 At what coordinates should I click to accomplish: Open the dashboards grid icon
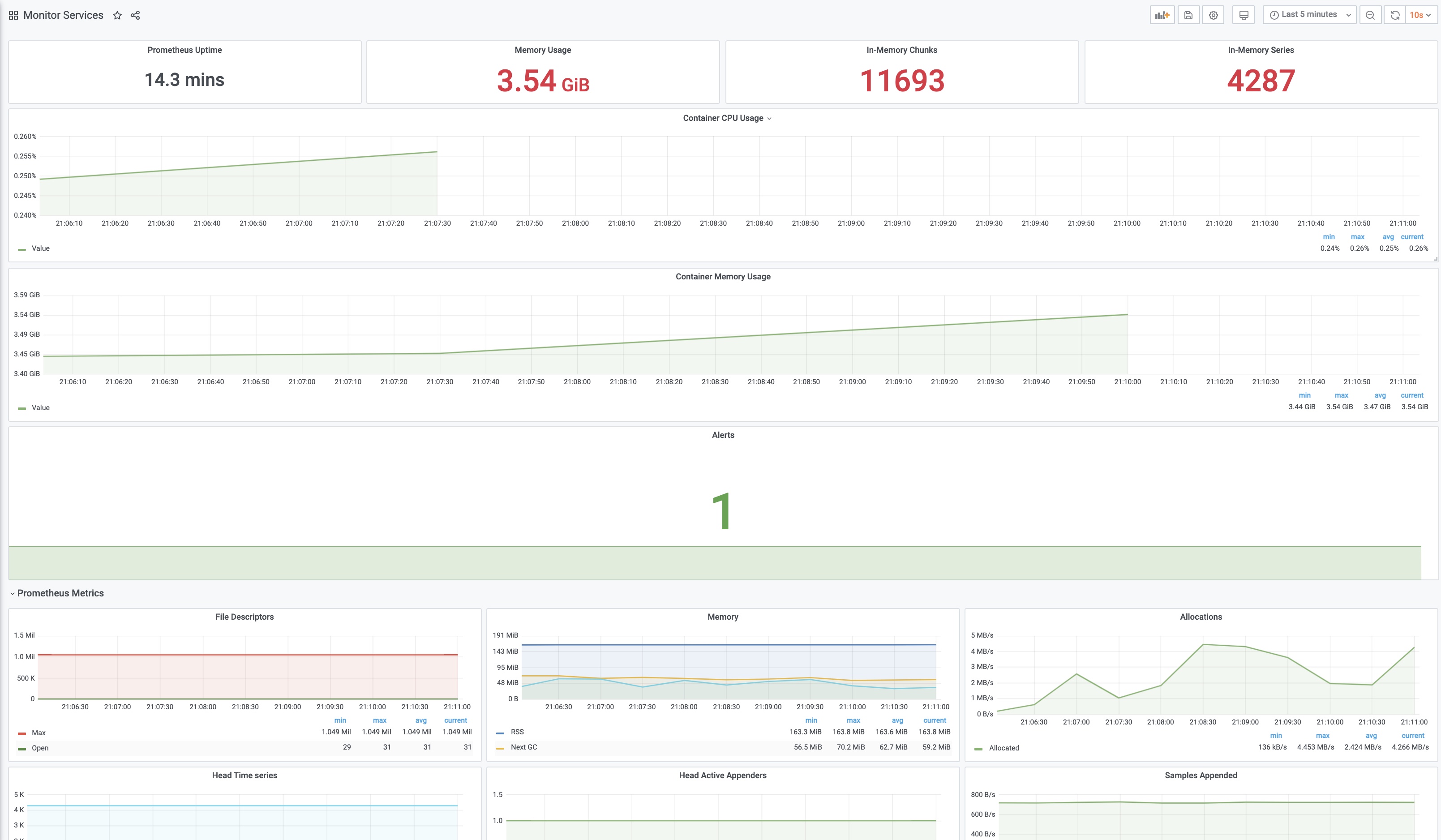pyautogui.click(x=13, y=15)
